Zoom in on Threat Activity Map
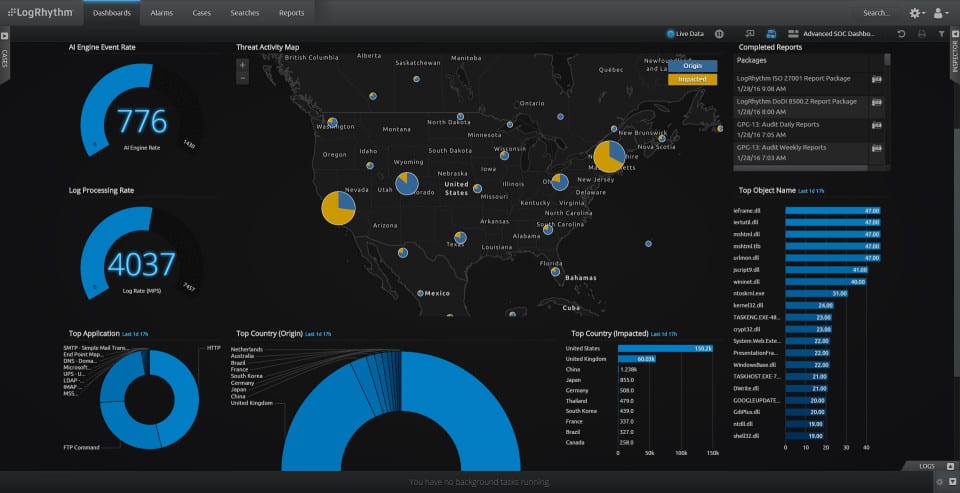Viewport: 960px width, 493px height. tap(243, 64)
